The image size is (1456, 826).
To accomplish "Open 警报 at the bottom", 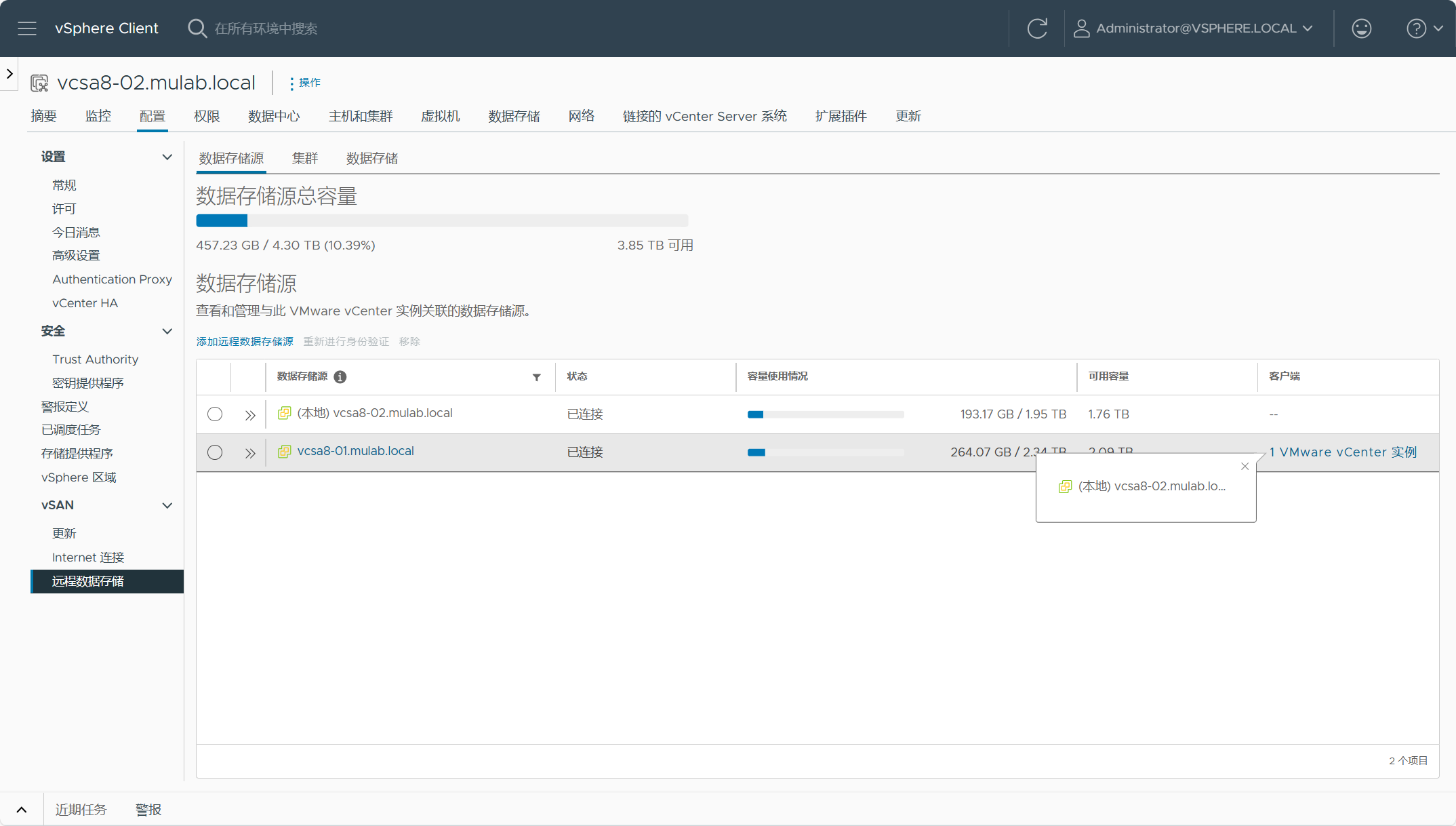I will (148, 810).
